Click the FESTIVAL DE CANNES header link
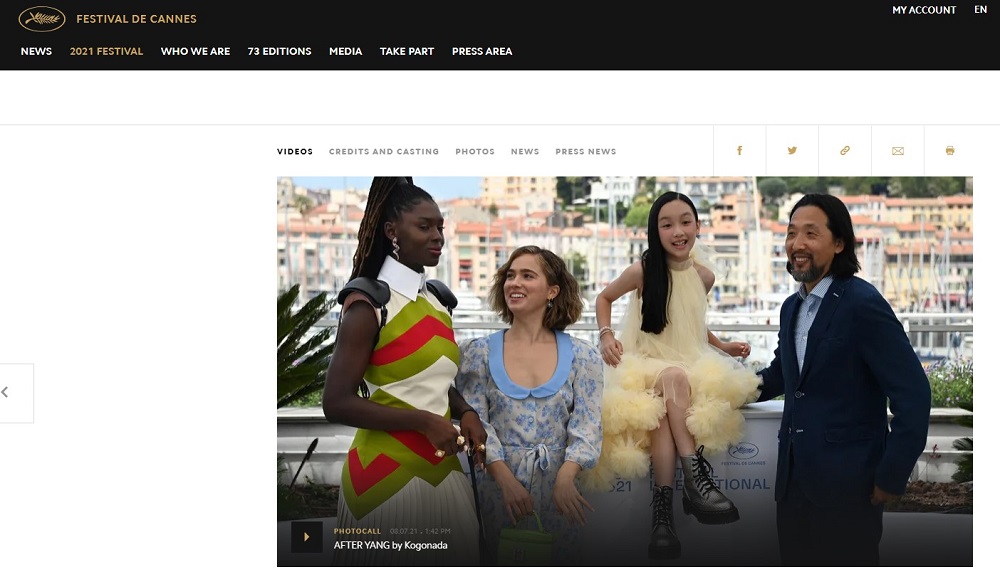The image size is (1000, 577). coord(136,18)
